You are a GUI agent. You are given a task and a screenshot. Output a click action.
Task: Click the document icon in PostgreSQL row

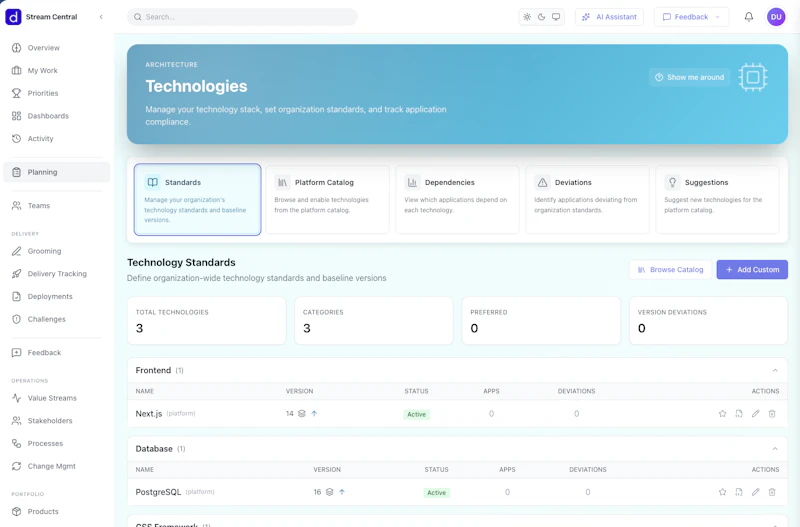(739, 492)
